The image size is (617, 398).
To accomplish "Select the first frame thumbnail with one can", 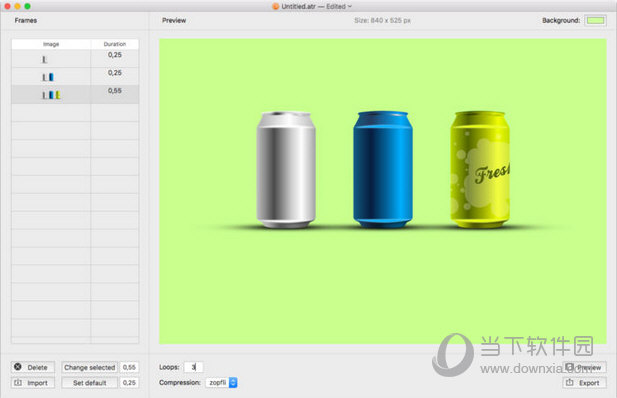I will (x=44, y=59).
